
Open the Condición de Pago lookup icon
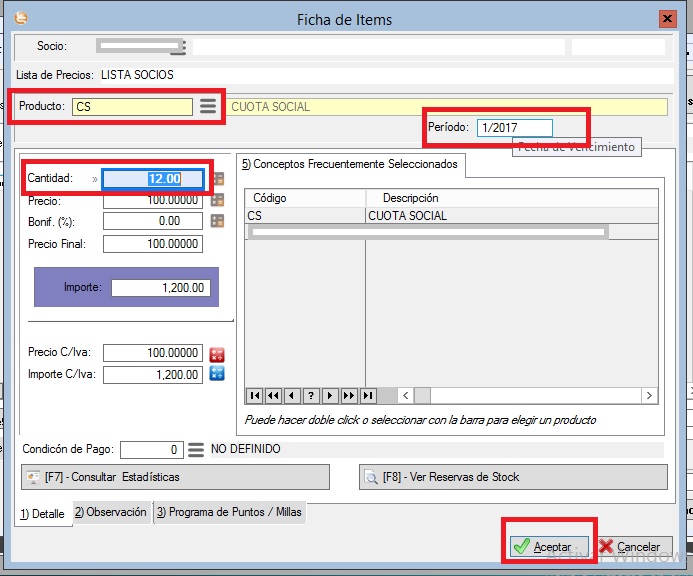tap(196, 450)
